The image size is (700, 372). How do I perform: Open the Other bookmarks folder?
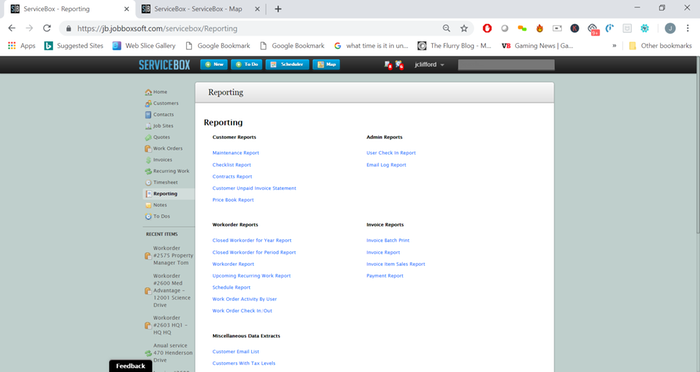click(x=660, y=46)
